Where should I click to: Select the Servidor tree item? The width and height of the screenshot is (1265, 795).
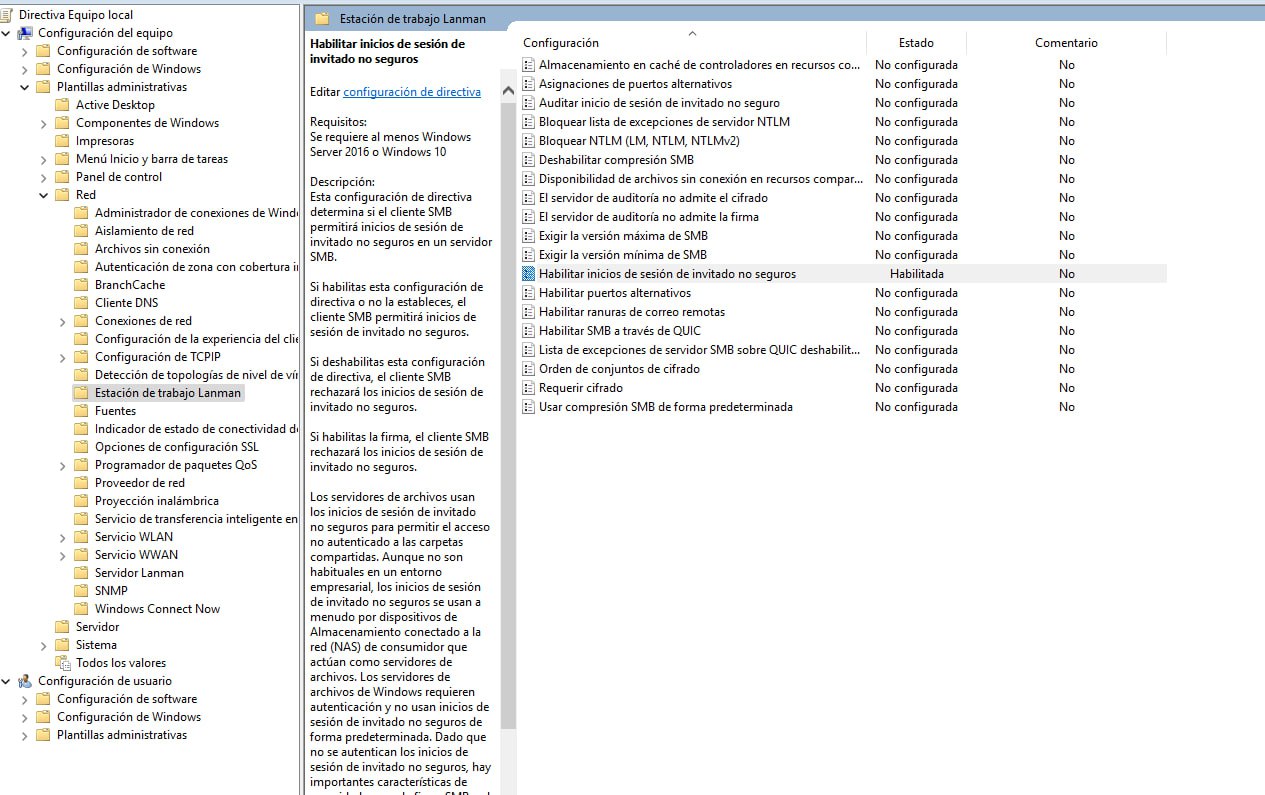pos(97,627)
